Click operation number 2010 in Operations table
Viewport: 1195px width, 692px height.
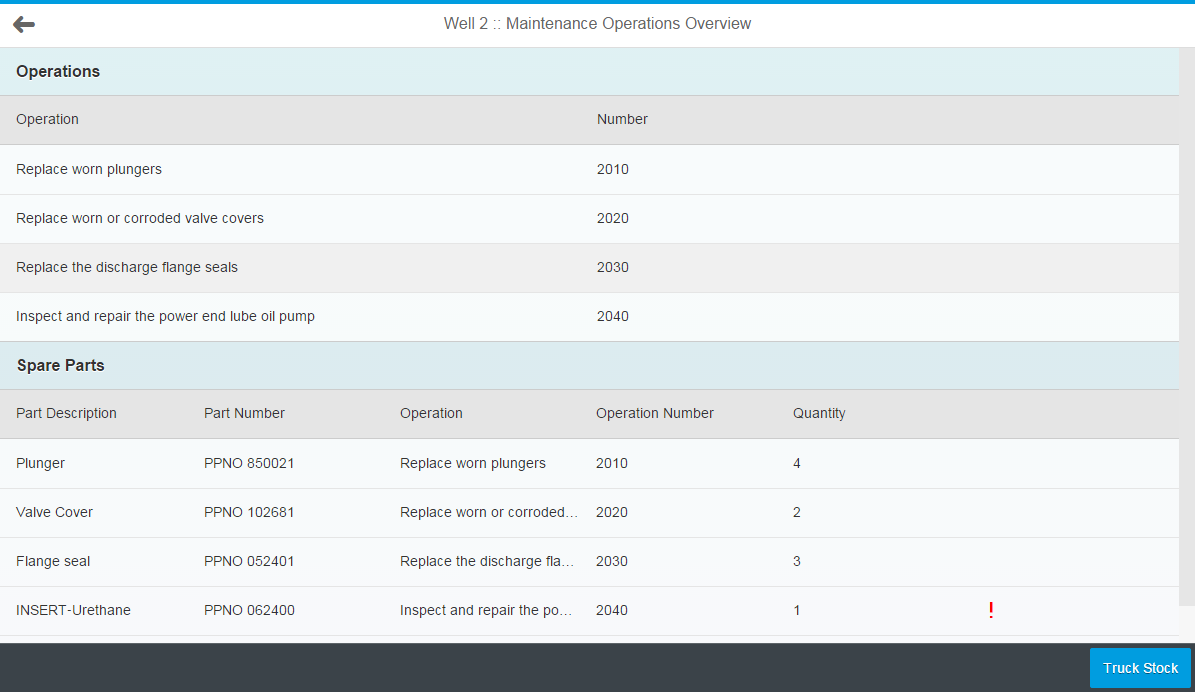pyautogui.click(x=613, y=169)
